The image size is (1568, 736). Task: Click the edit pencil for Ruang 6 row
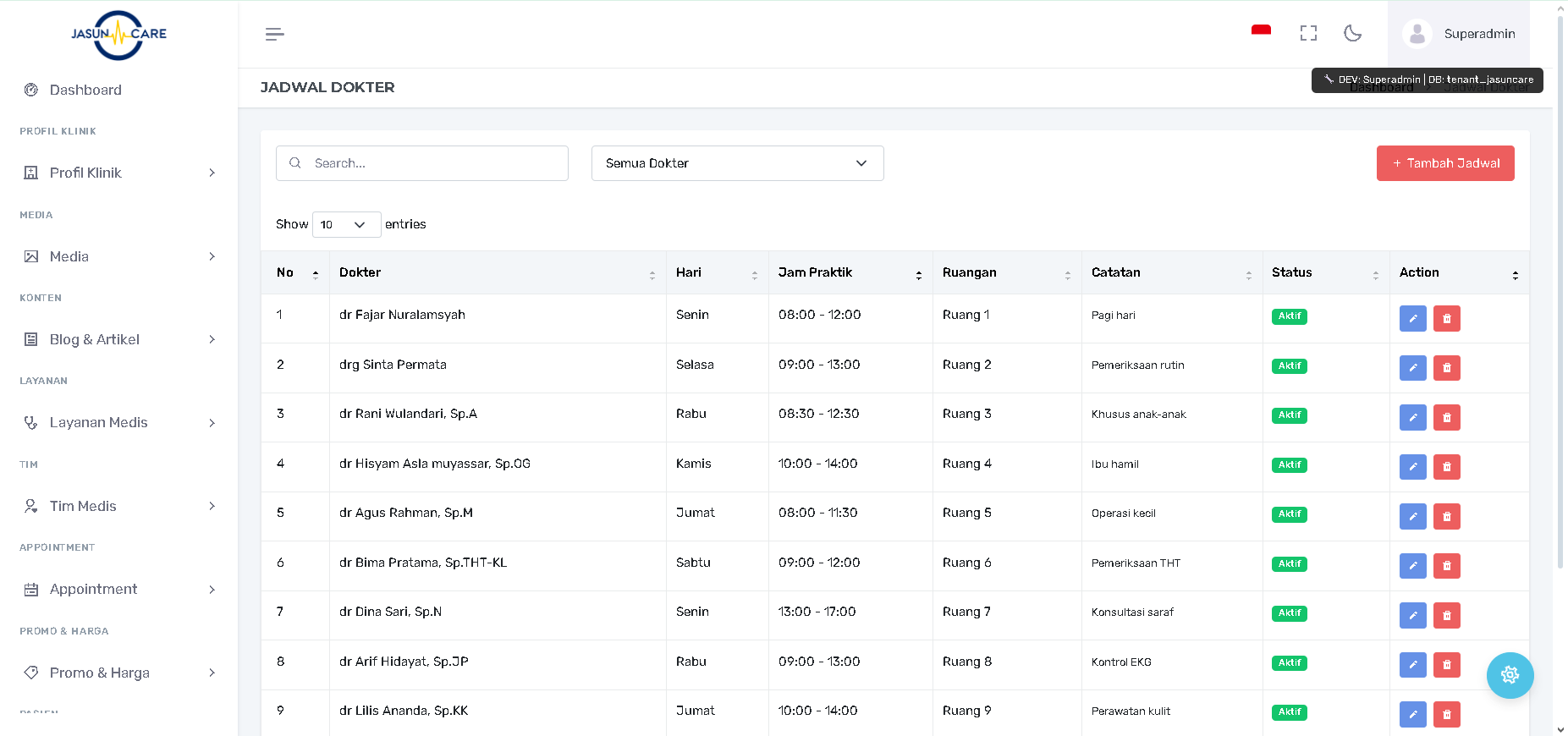1412,566
